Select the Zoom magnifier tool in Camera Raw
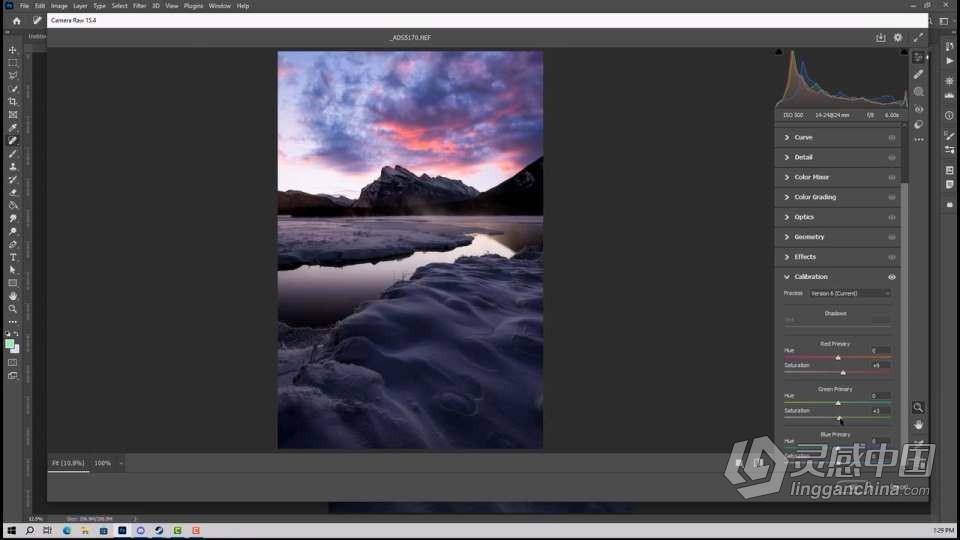Image resolution: width=960 pixels, height=540 pixels. pos(918,407)
